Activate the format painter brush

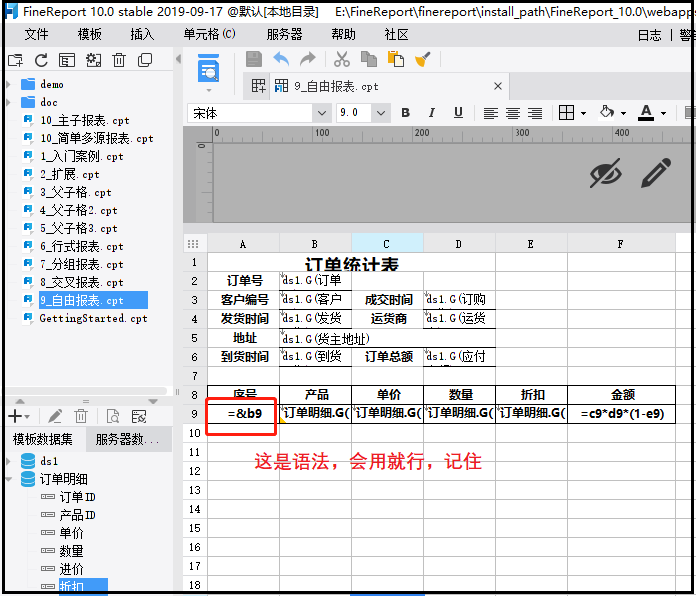[x=423, y=59]
